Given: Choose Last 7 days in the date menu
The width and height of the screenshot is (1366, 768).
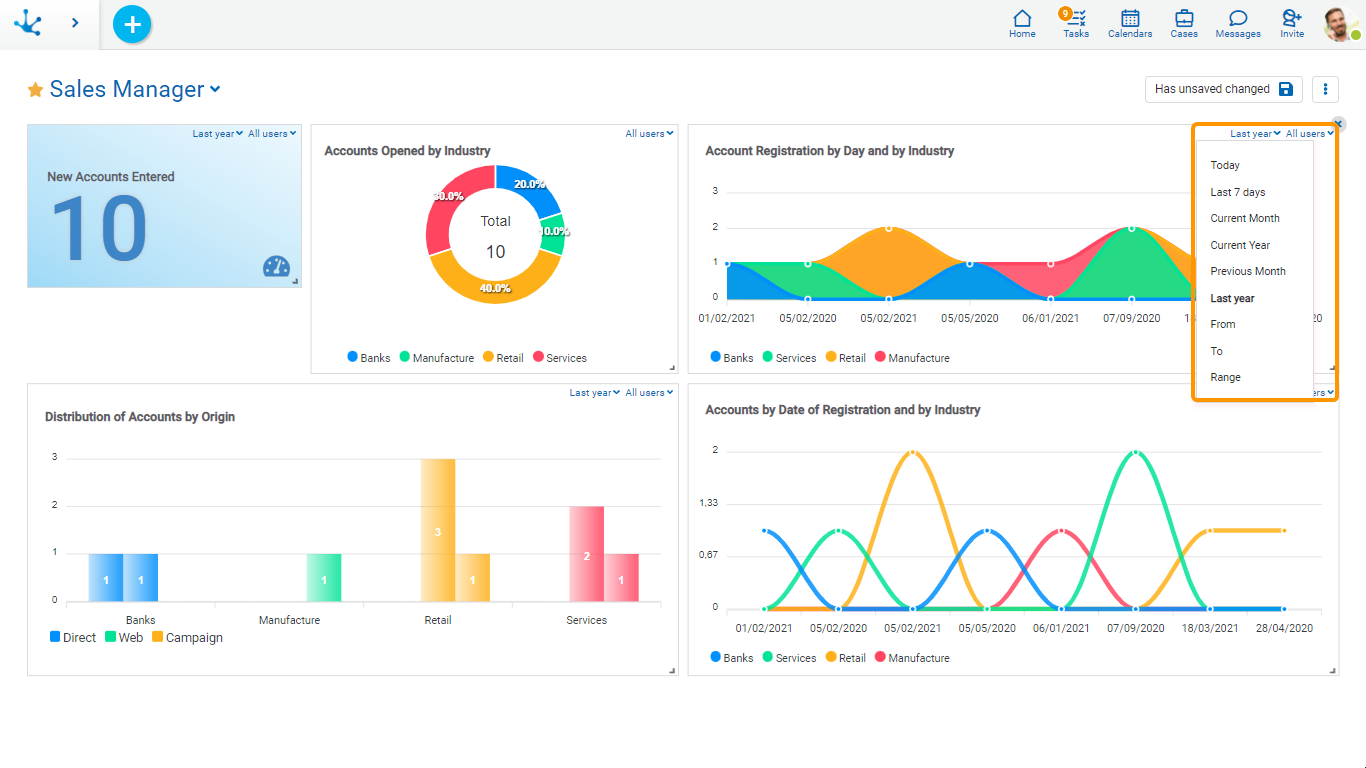Looking at the screenshot, I should [x=1237, y=192].
